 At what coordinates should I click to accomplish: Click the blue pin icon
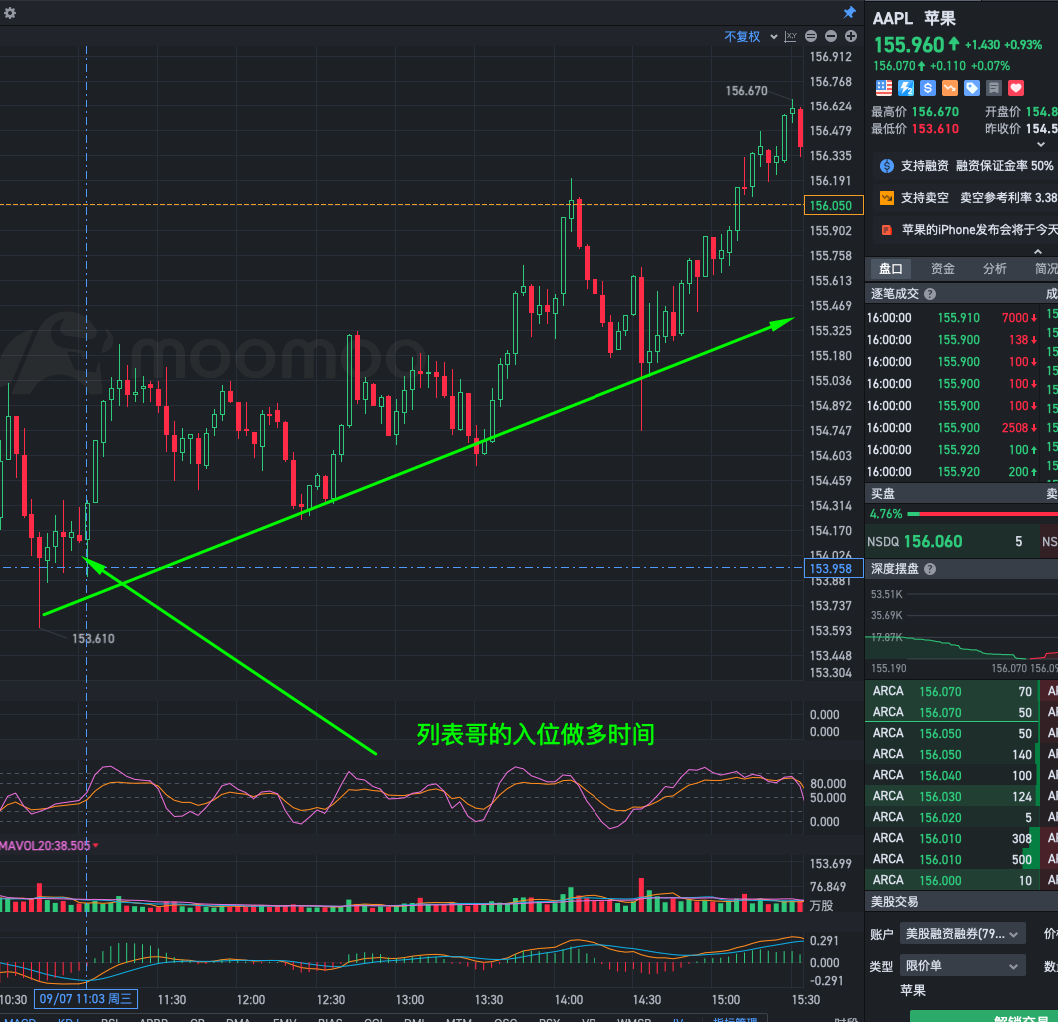(x=850, y=13)
